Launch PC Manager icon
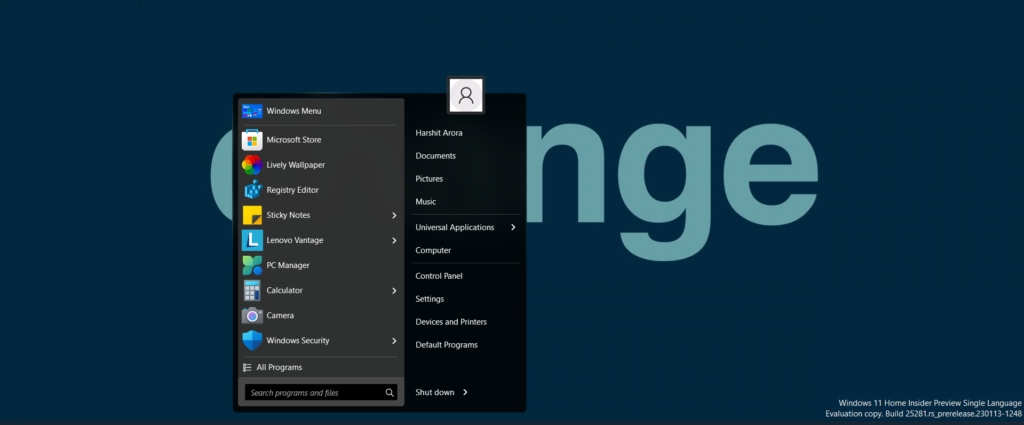Viewport: 1024px width, 425px height. pyautogui.click(x=252, y=265)
